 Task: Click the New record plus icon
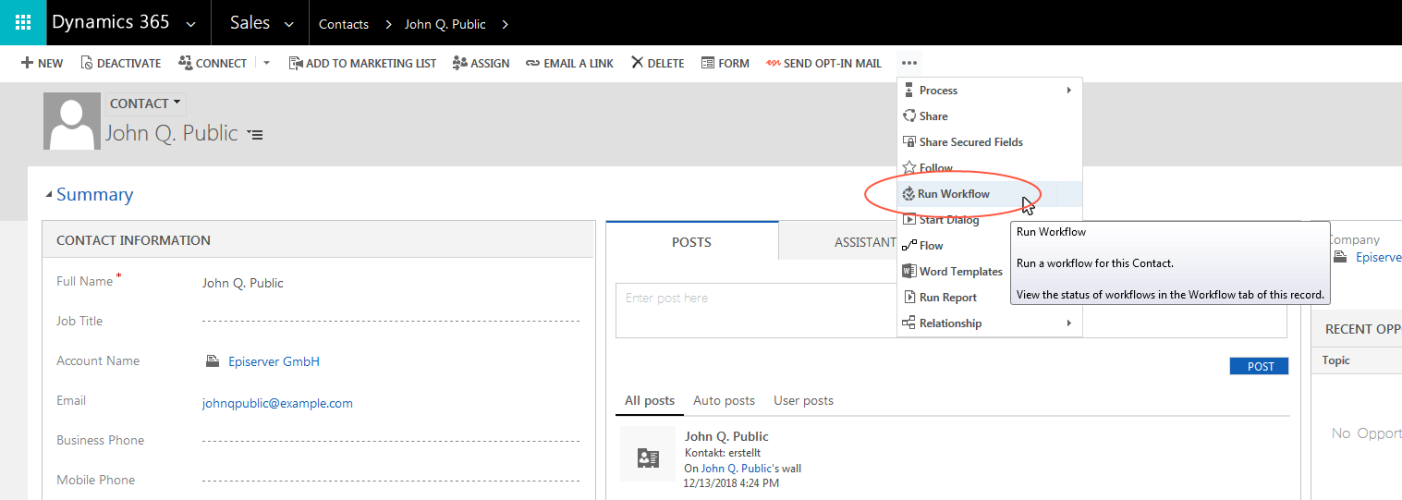pyautogui.click(x=27, y=63)
